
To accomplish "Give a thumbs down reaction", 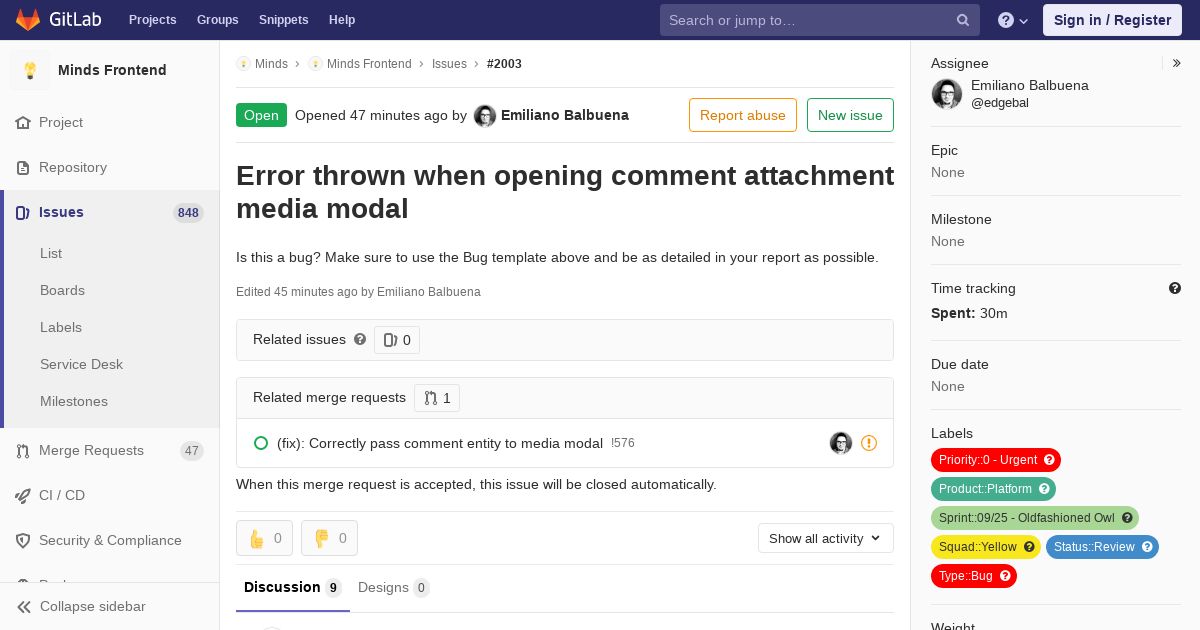I will [329, 538].
